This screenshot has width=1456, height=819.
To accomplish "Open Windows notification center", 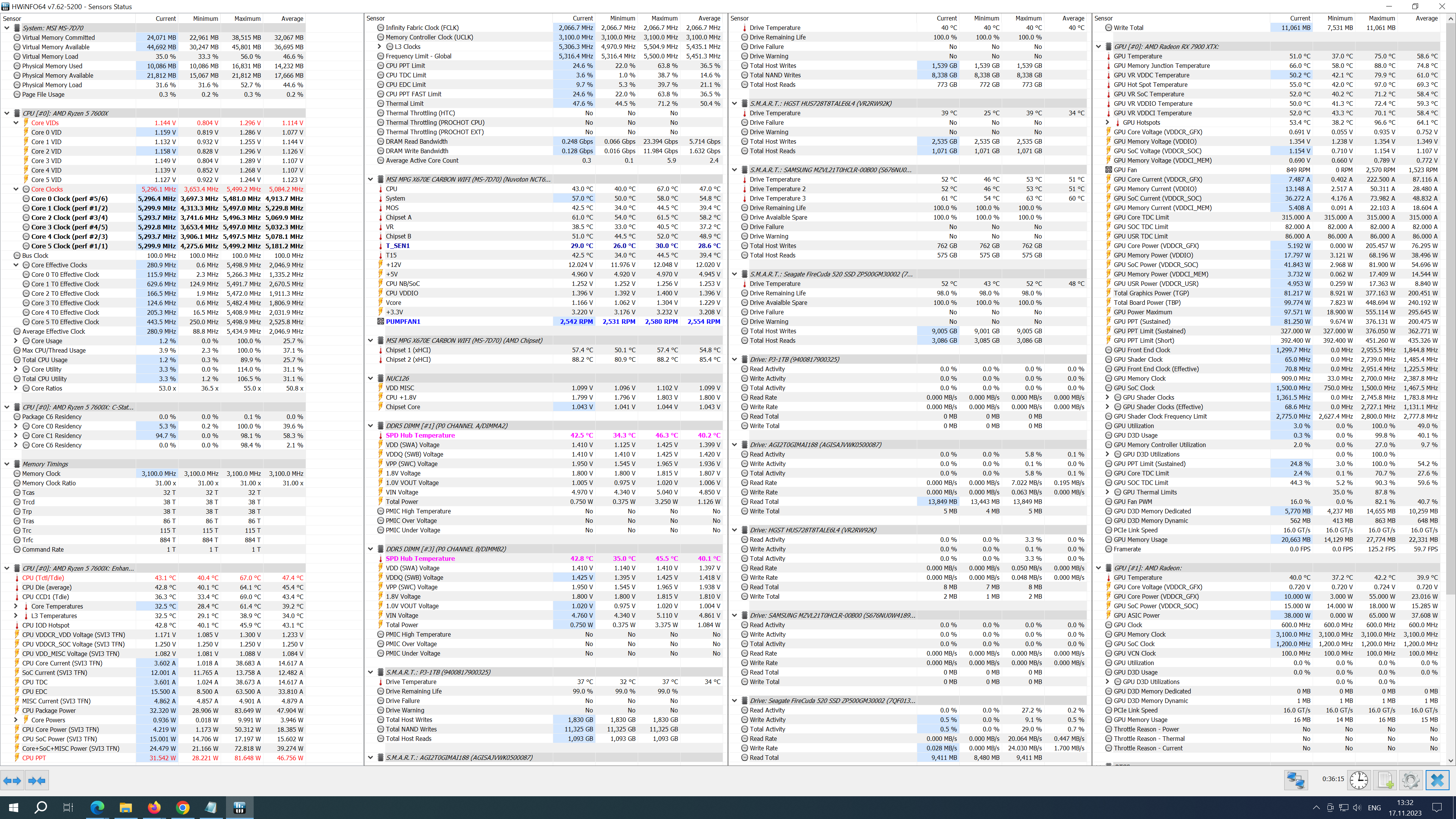I will click(1437, 807).
